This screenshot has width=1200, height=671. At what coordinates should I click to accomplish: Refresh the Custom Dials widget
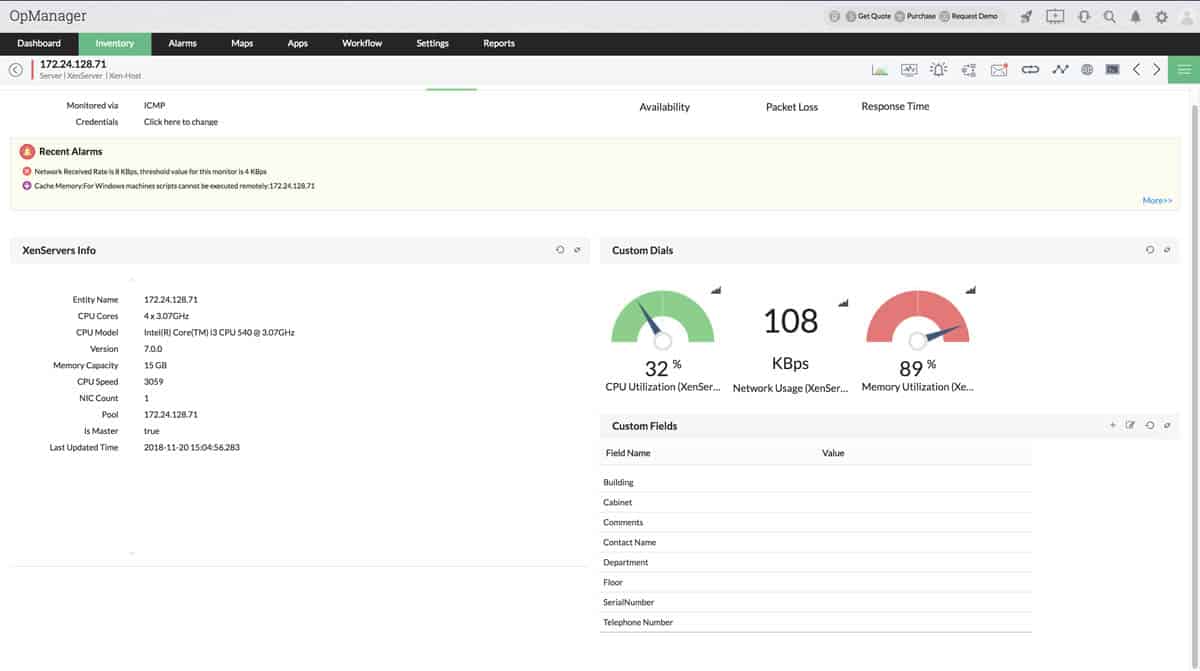[1150, 249]
